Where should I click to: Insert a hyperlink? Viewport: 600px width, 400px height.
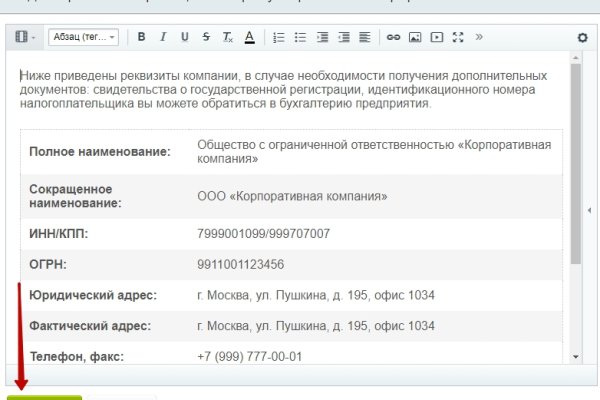pos(393,37)
